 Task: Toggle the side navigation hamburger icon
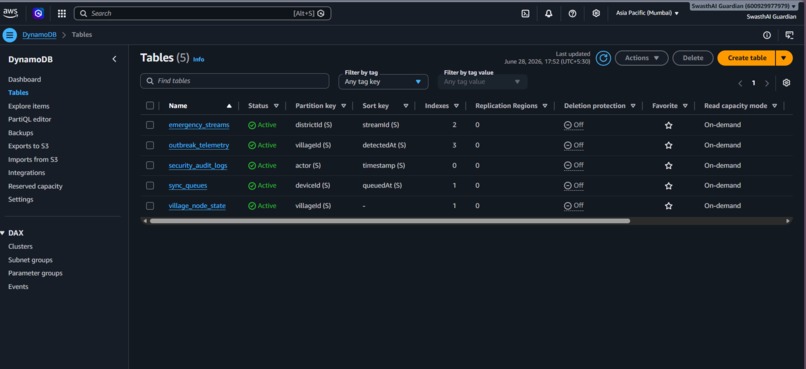(x=10, y=35)
